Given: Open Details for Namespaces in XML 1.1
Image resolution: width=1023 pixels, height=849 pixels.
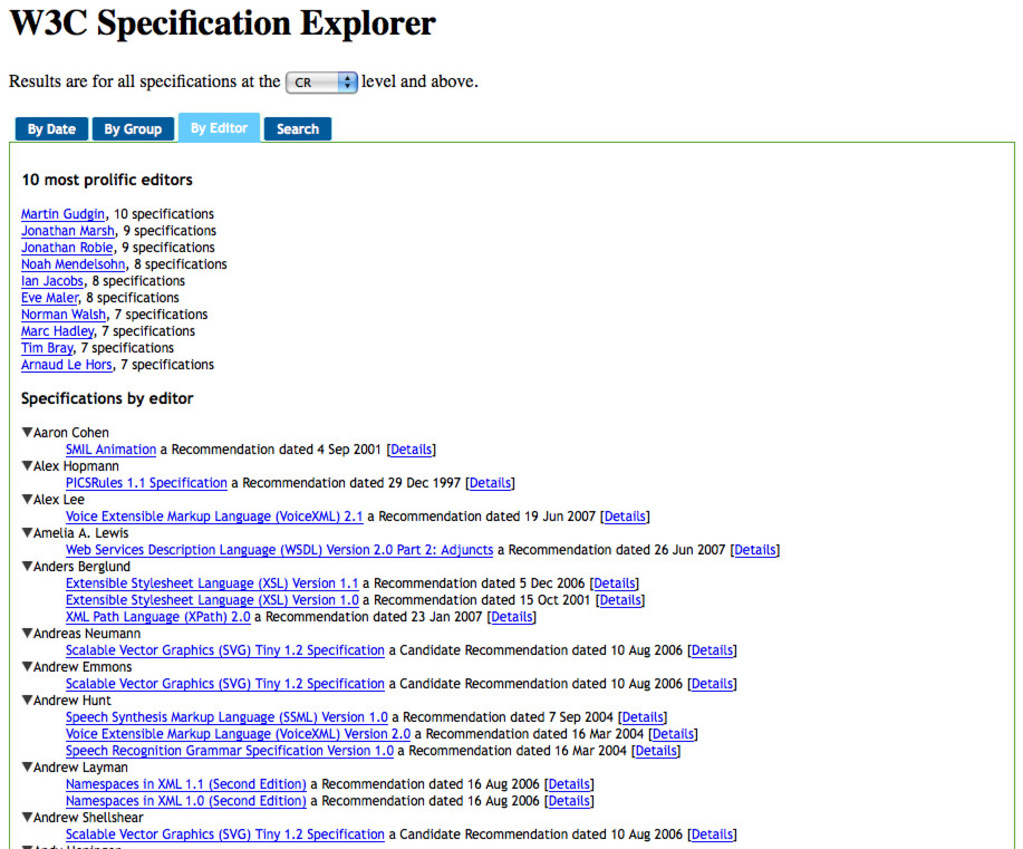Looking at the screenshot, I should click(x=570, y=784).
